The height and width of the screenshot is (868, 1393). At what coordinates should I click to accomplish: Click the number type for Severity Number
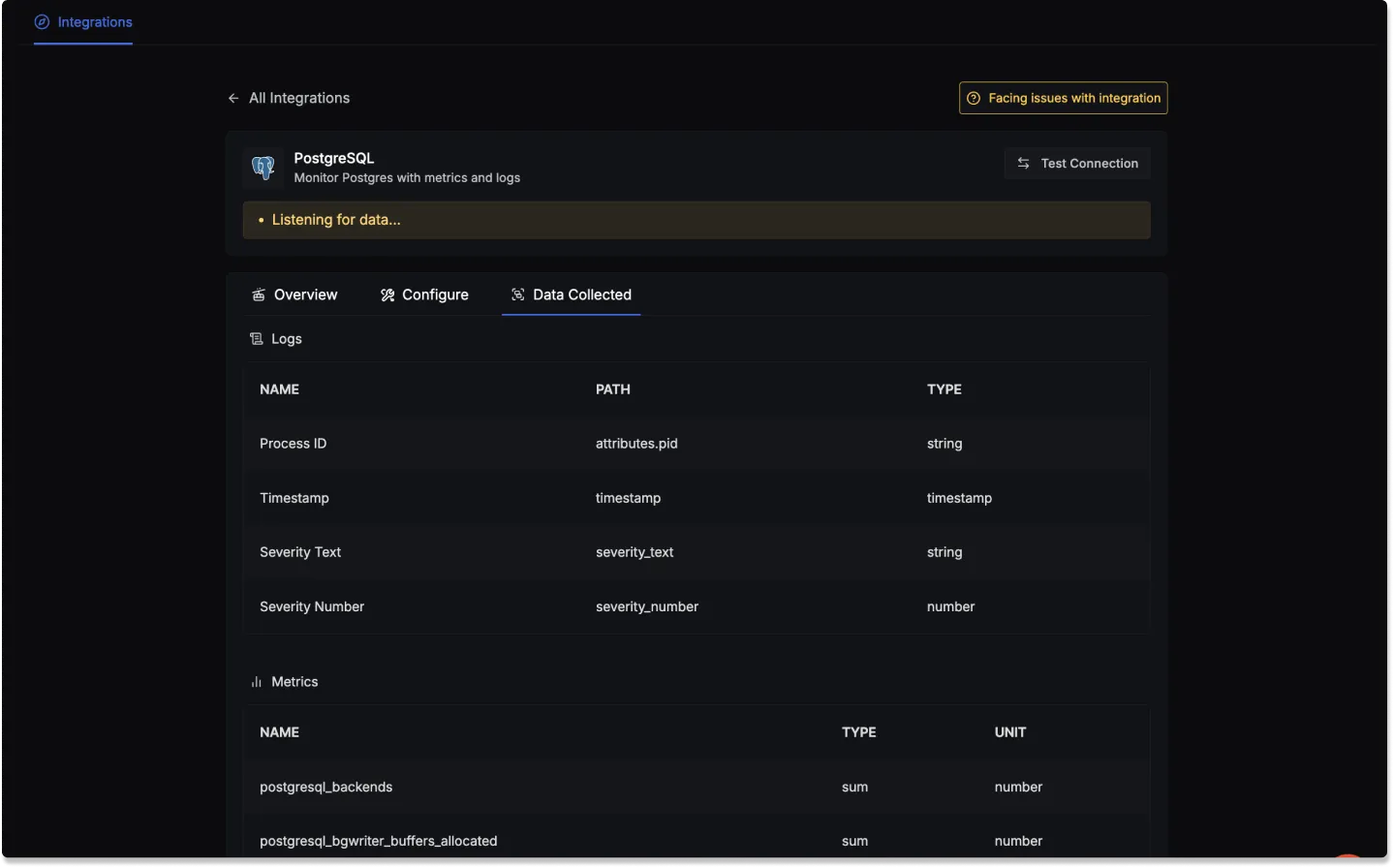click(951, 606)
